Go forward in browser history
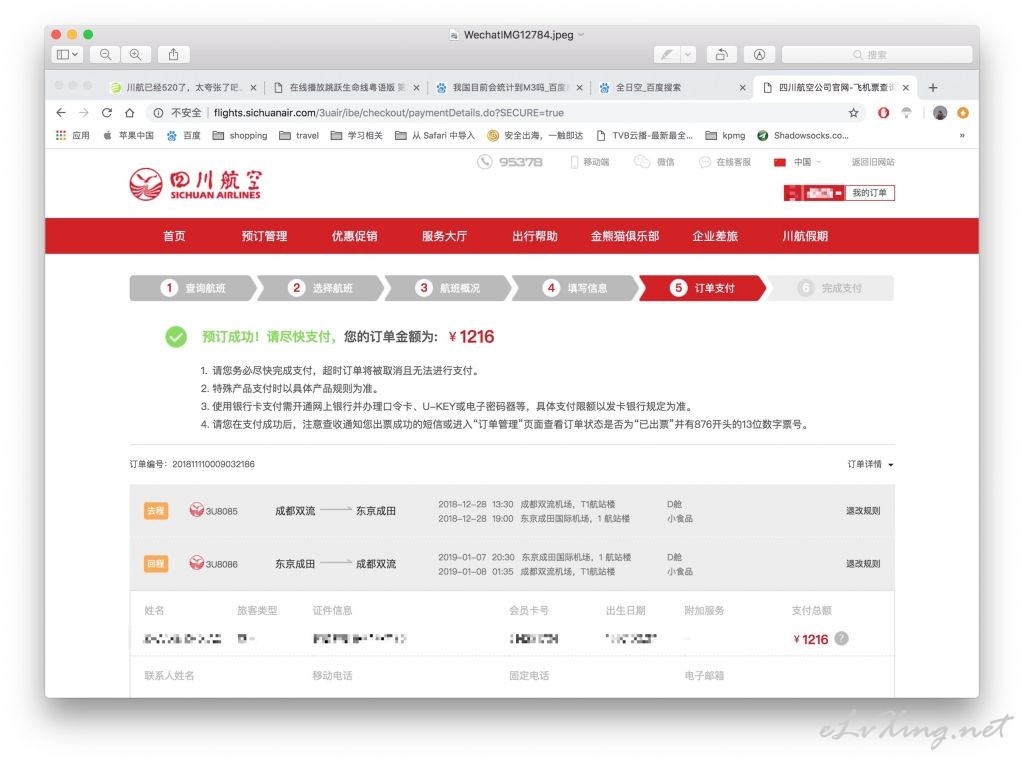This screenshot has height=762, width=1024. coord(84,113)
